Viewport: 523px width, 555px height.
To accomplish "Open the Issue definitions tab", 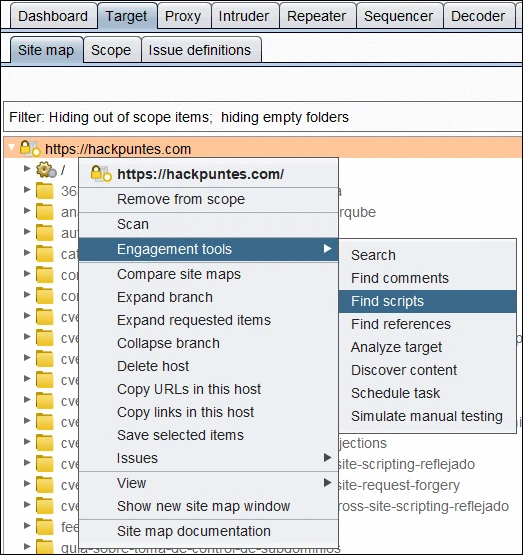I will (200, 50).
